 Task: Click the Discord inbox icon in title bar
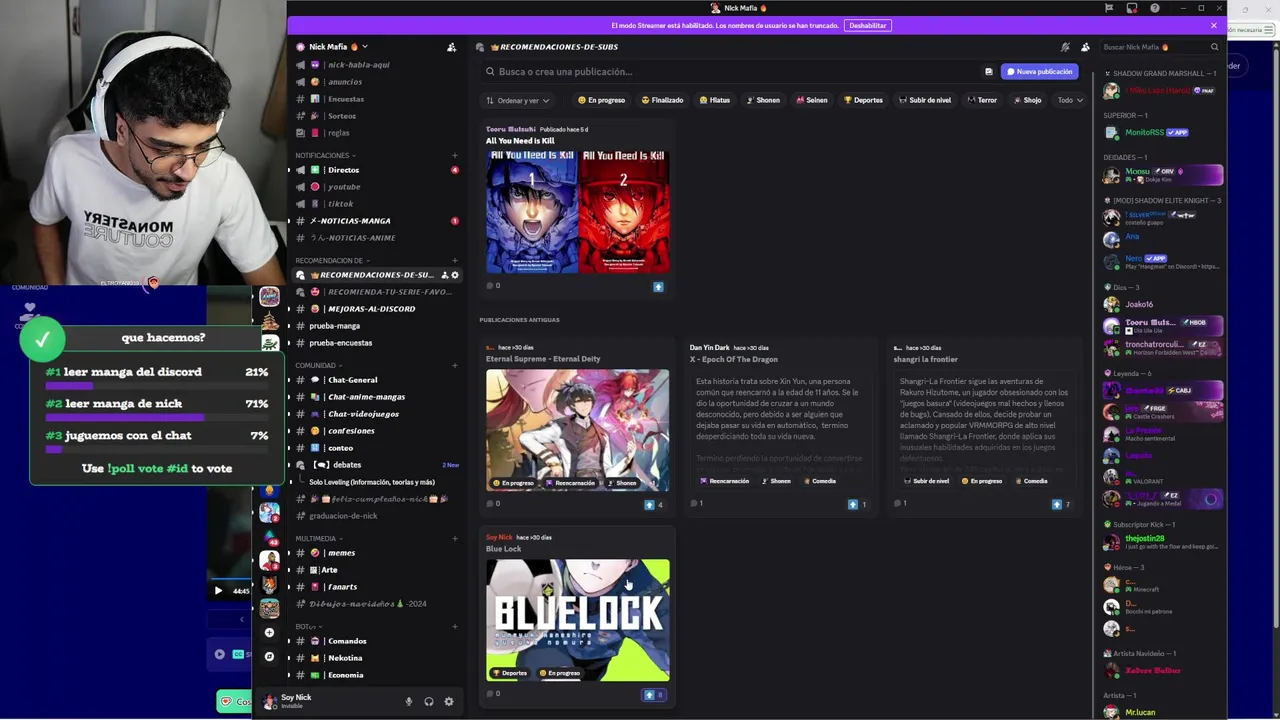coord(1132,8)
